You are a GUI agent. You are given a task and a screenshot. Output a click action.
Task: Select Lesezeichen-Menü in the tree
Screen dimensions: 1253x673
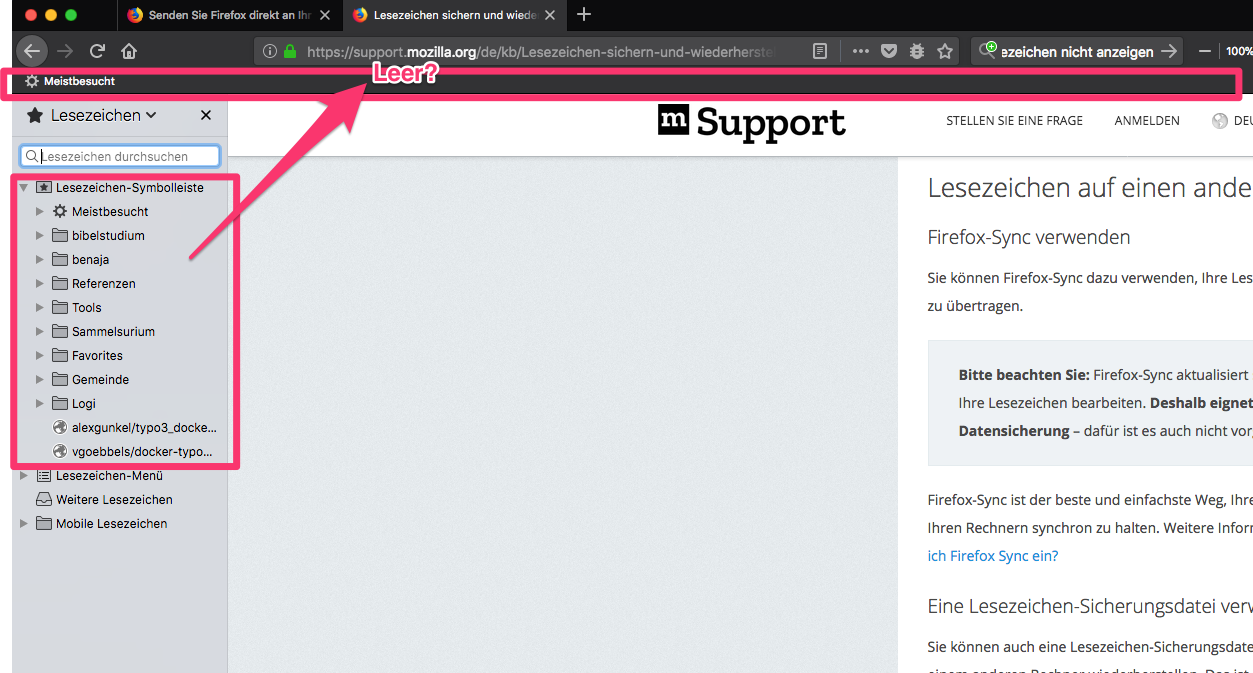(109, 475)
